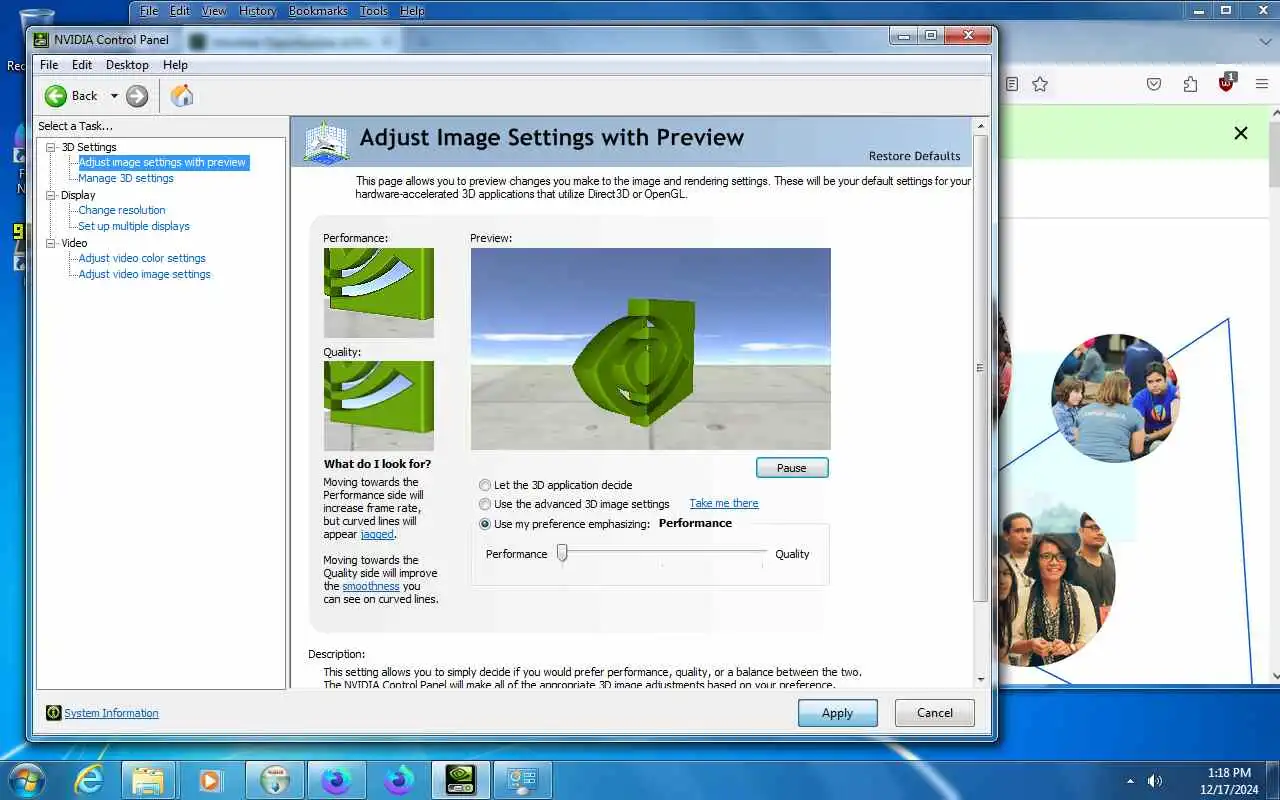Launch Internet Explorer from taskbar
Screen dimensions: 1280x800
(89, 780)
